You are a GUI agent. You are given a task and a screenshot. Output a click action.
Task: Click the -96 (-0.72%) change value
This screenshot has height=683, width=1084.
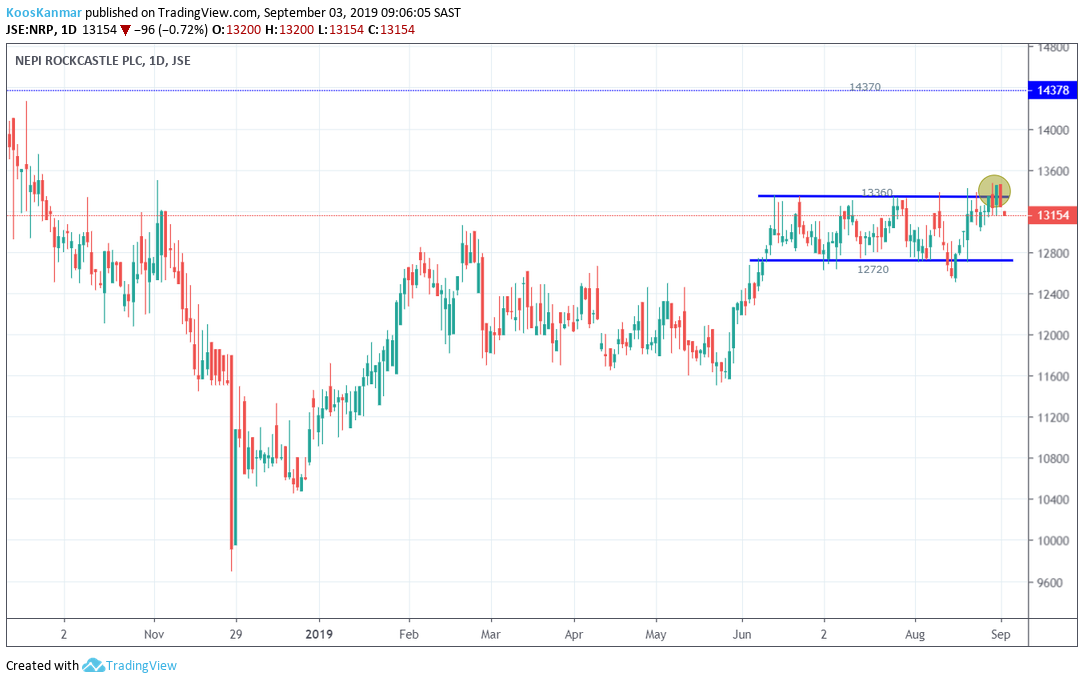point(170,30)
